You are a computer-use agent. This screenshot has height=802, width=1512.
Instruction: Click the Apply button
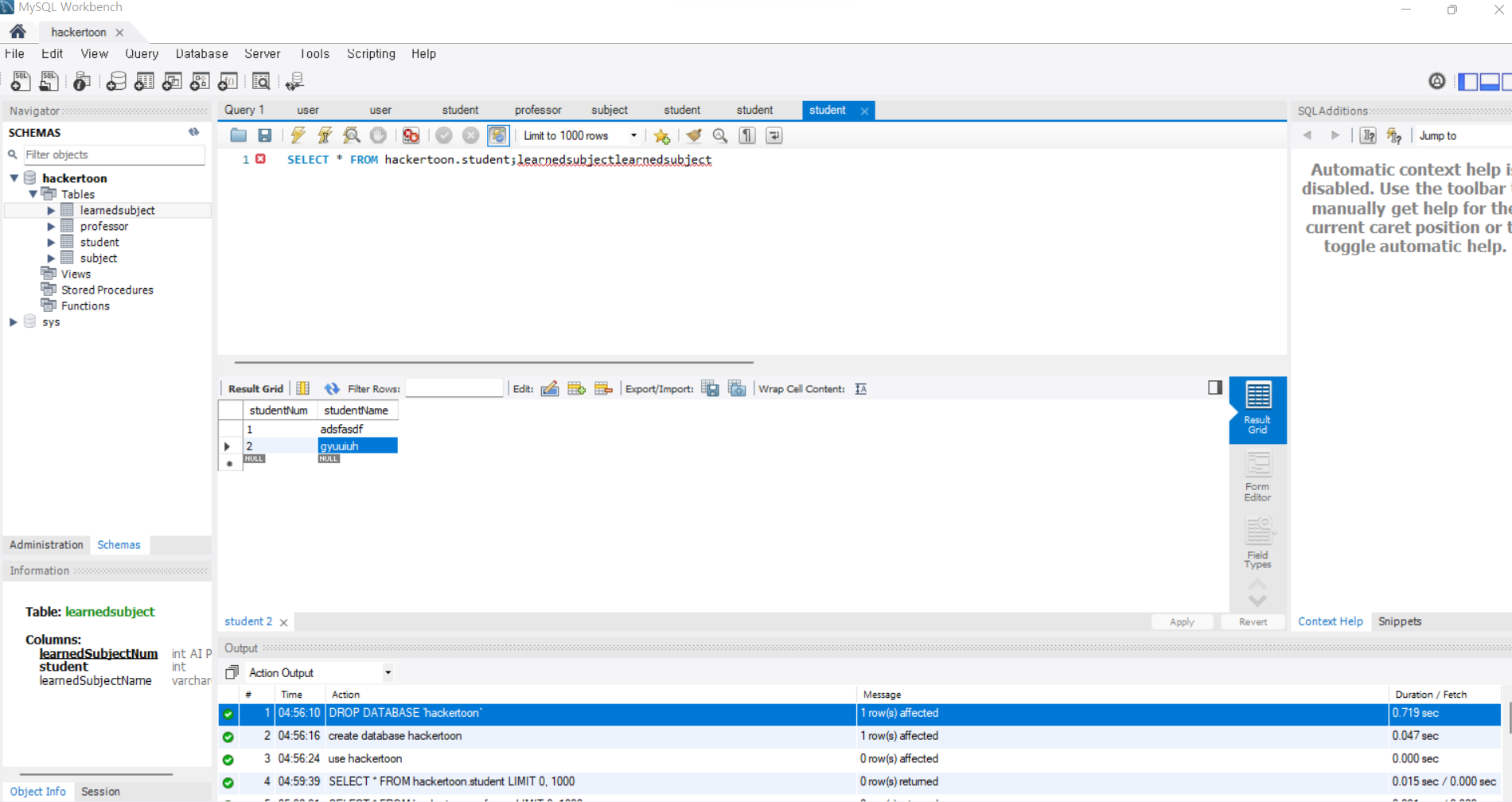pyautogui.click(x=1182, y=621)
